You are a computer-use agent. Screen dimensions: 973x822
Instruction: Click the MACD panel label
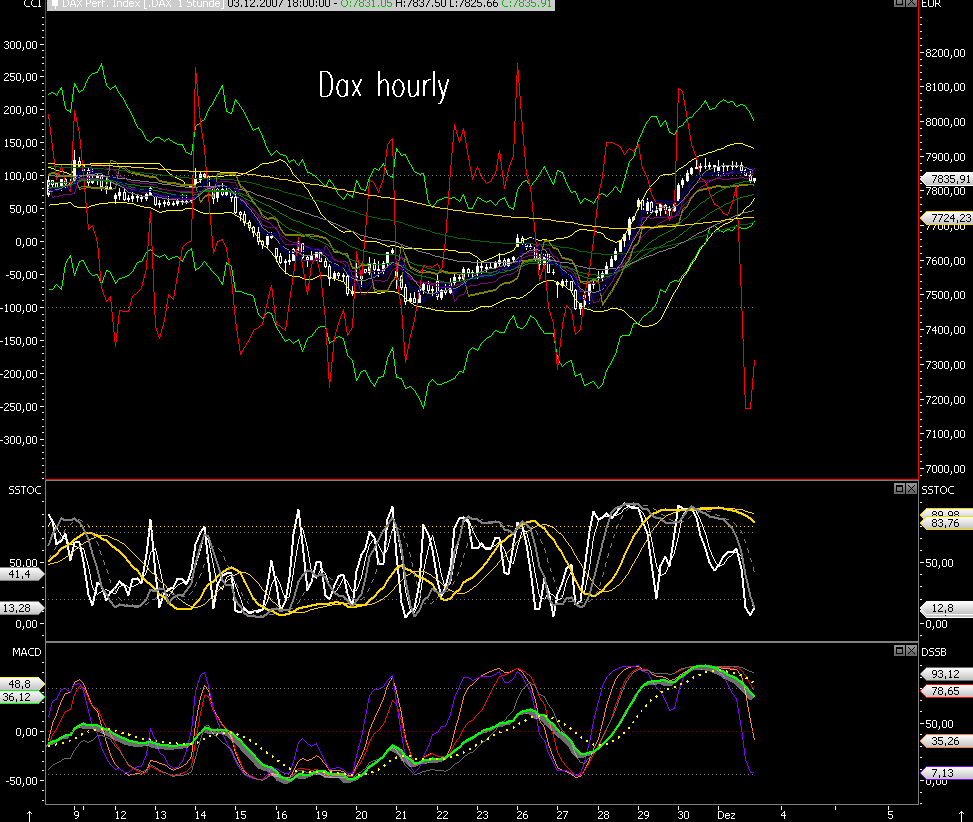pyautogui.click(x=27, y=652)
